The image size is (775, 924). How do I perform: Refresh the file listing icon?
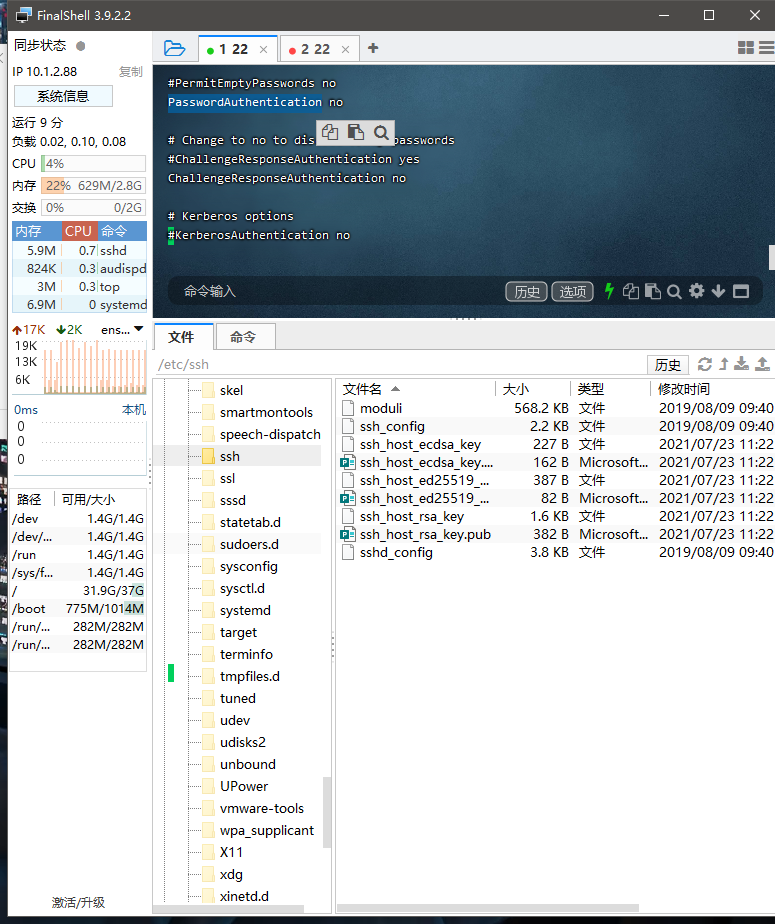(704, 364)
